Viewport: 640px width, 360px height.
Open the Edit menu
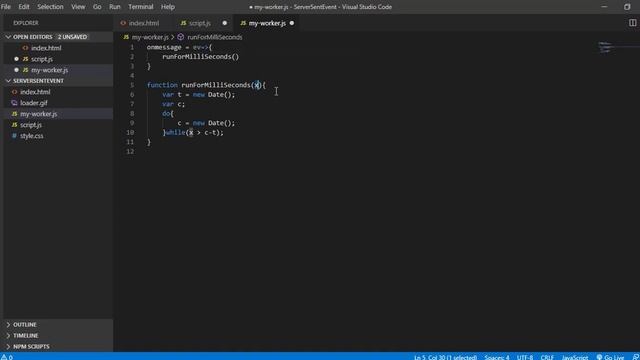[x=24, y=7]
